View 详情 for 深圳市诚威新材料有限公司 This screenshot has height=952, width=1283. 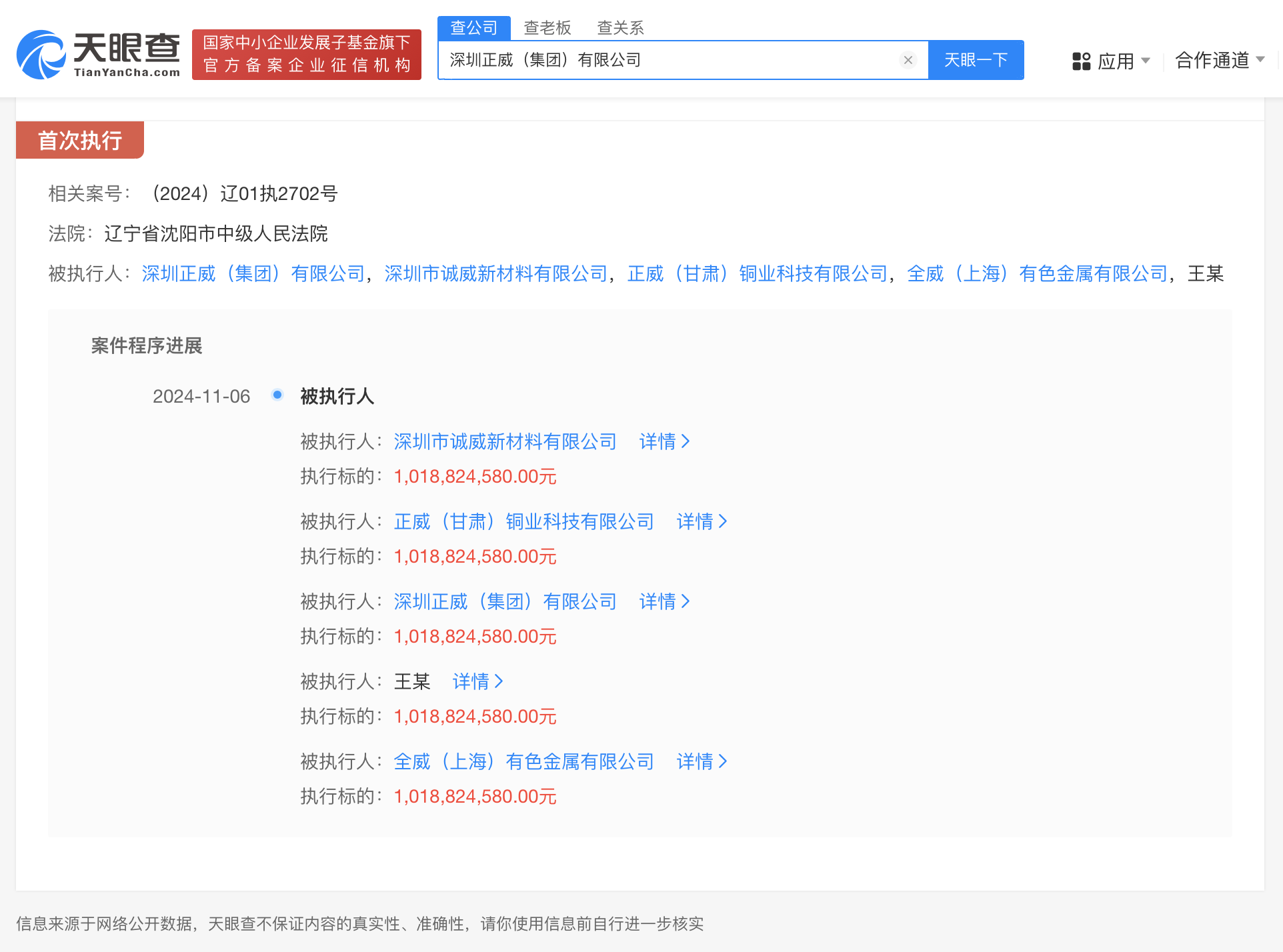pos(665,442)
